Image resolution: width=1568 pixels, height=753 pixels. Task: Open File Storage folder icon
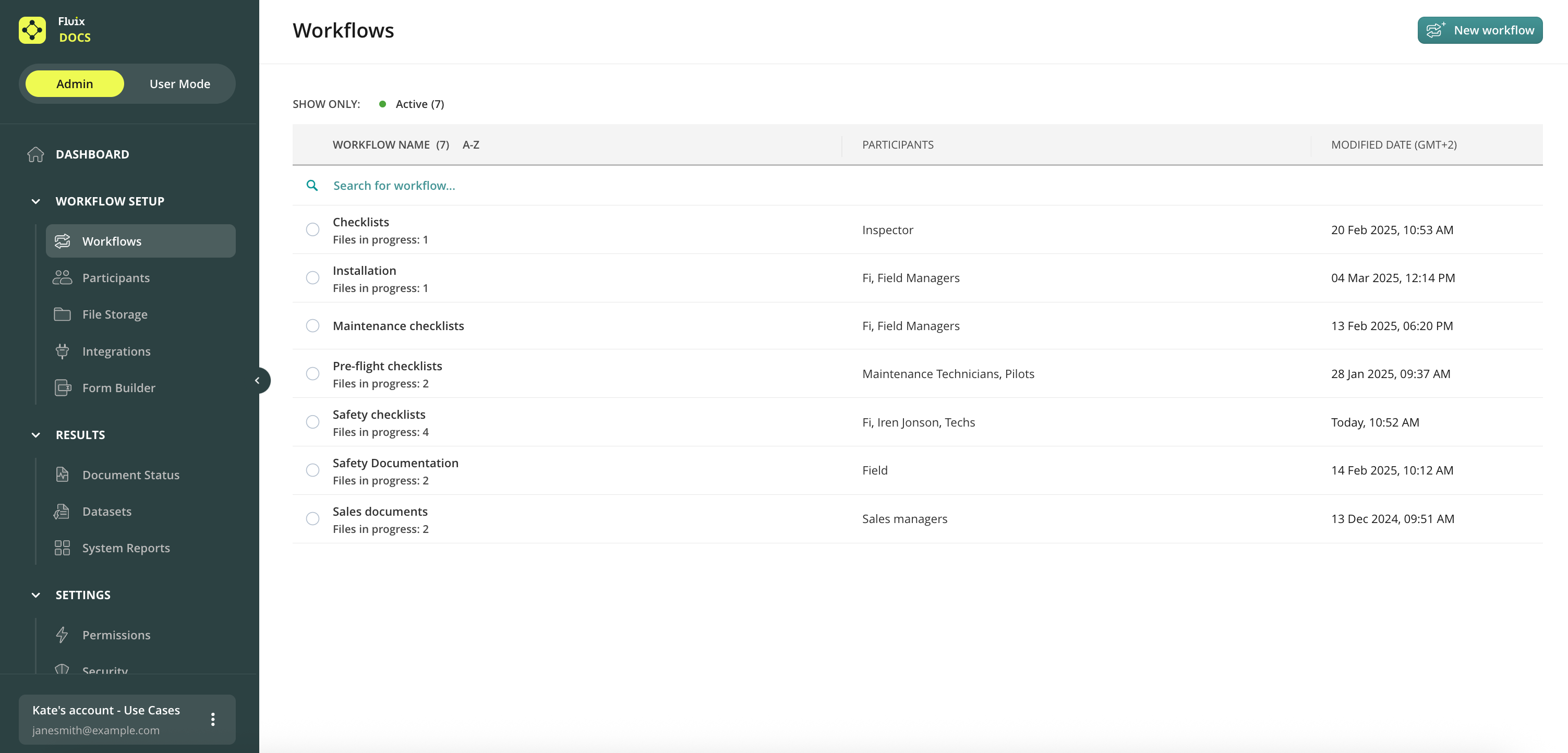pyautogui.click(x=62, y=314)
